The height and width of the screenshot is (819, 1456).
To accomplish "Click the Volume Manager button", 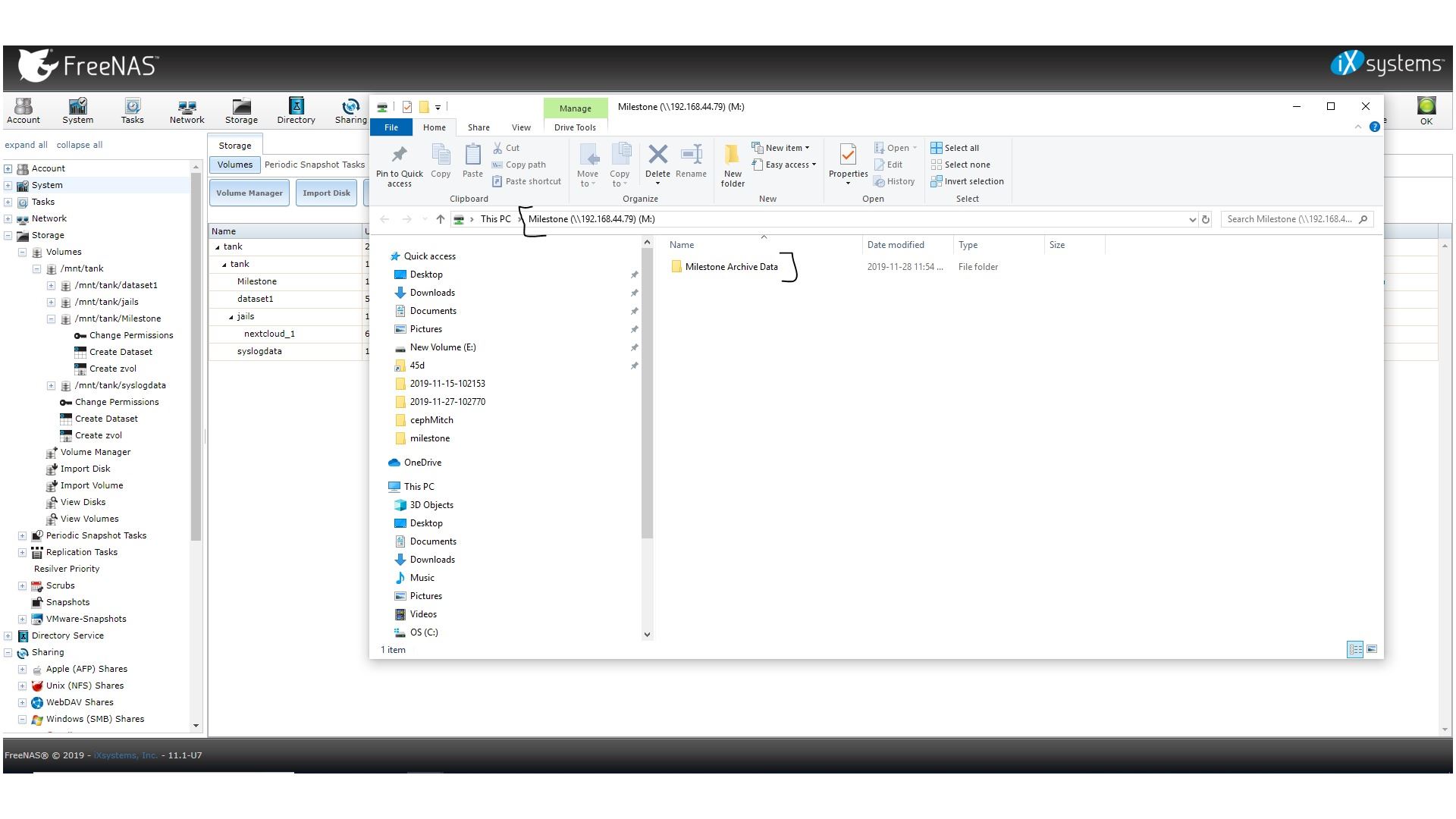I will (249, 193).
